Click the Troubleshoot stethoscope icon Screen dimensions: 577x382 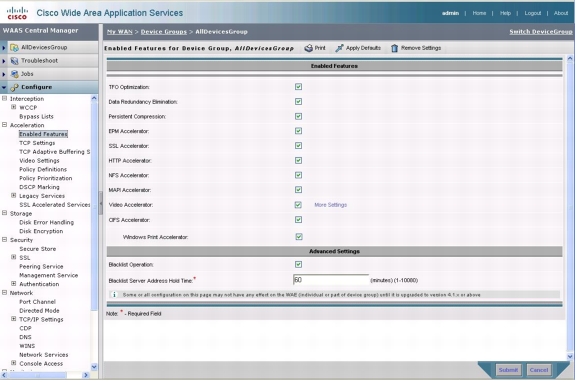[14, 61]
